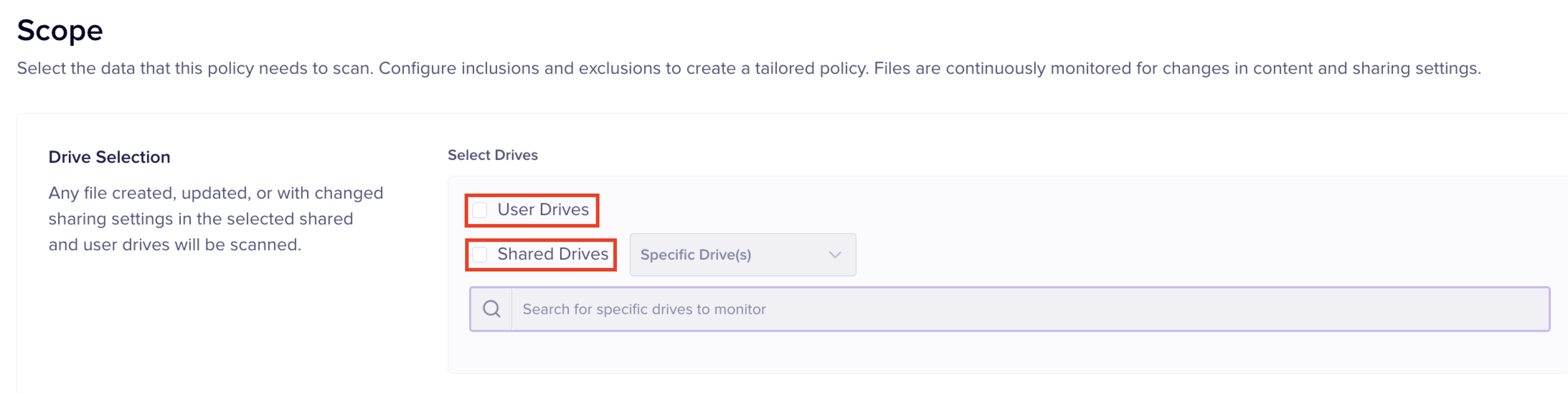Click the chevron arrow in the Specific Drive(s) box
Screen dimensions: 1568x393
[835, 254]
